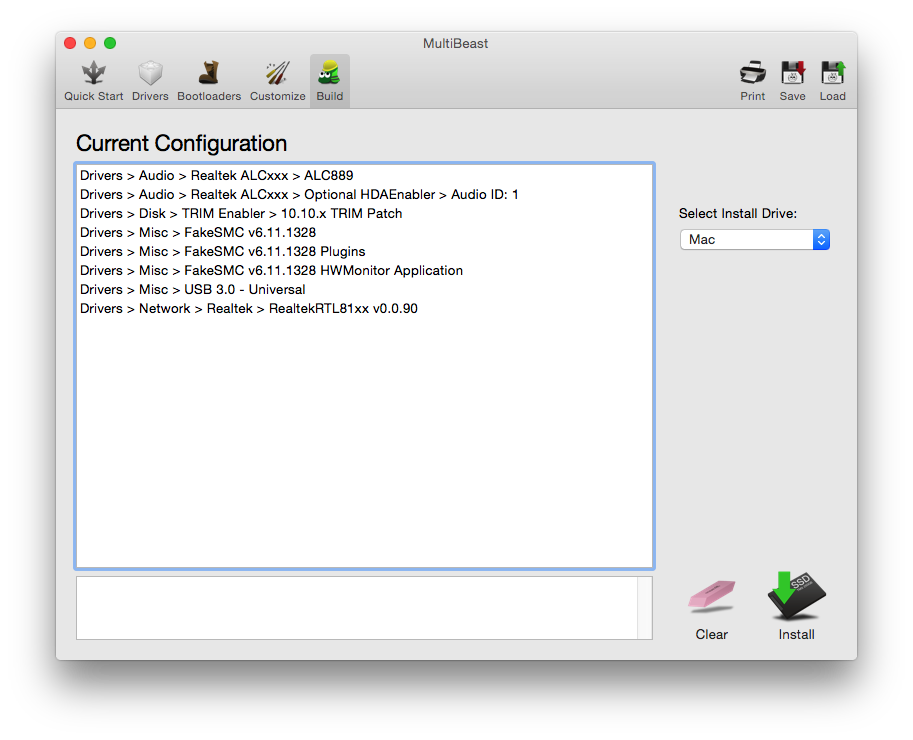Open the Quick Start section
This screenshot has width=913, height=740.
(x=94, y=81)
